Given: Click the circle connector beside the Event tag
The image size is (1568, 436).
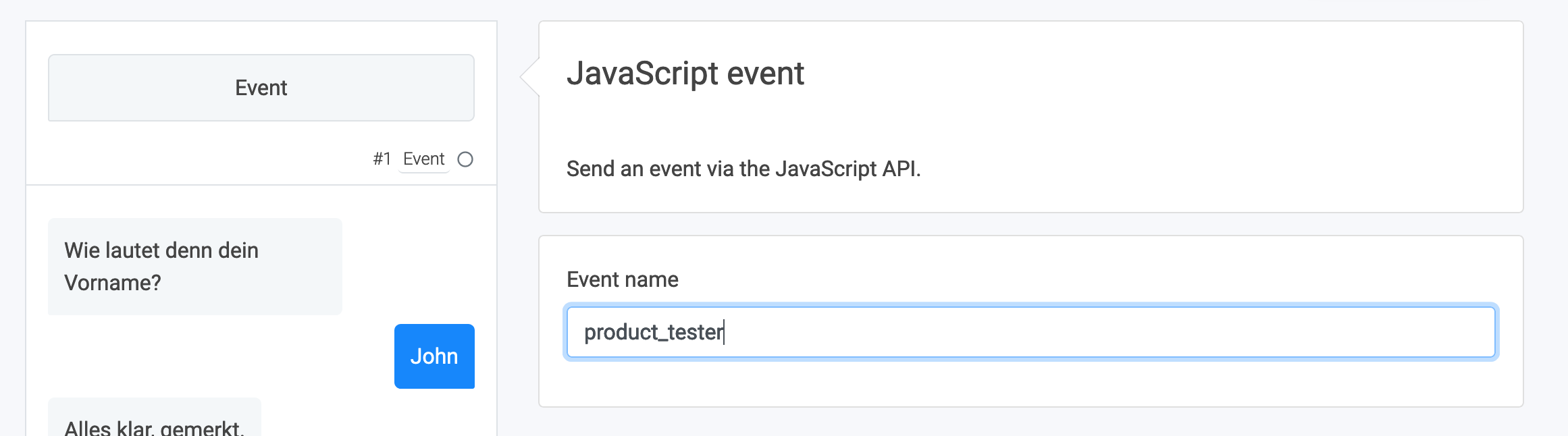Looking at the screenshot, I should point(465,159).
